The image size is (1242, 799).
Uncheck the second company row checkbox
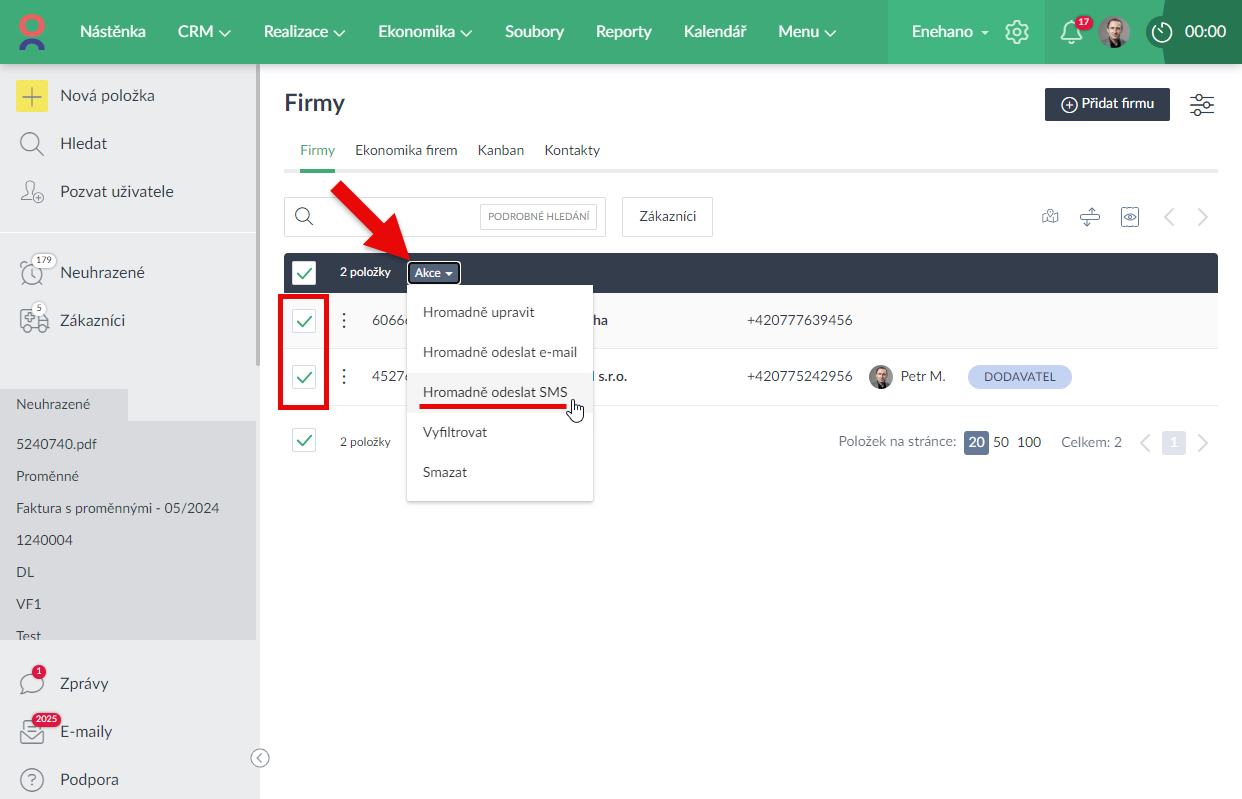[304, 377]
